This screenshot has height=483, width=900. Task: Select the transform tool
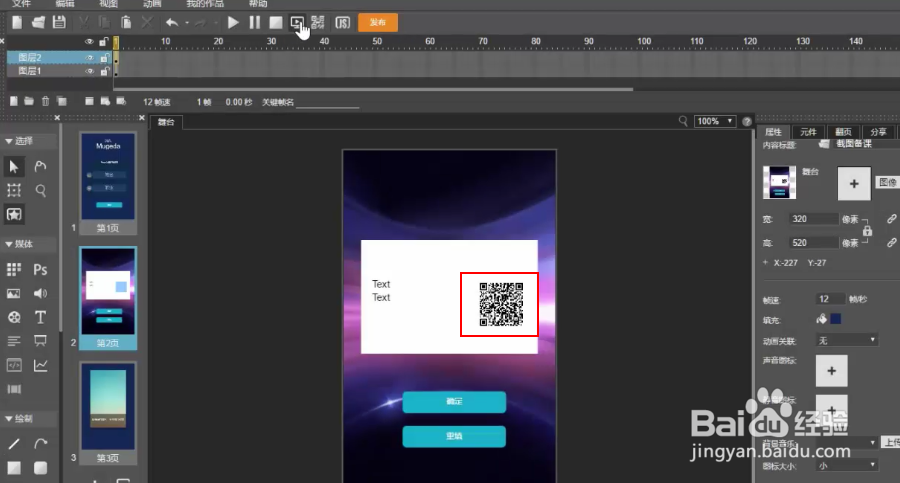tap(14, 190)
